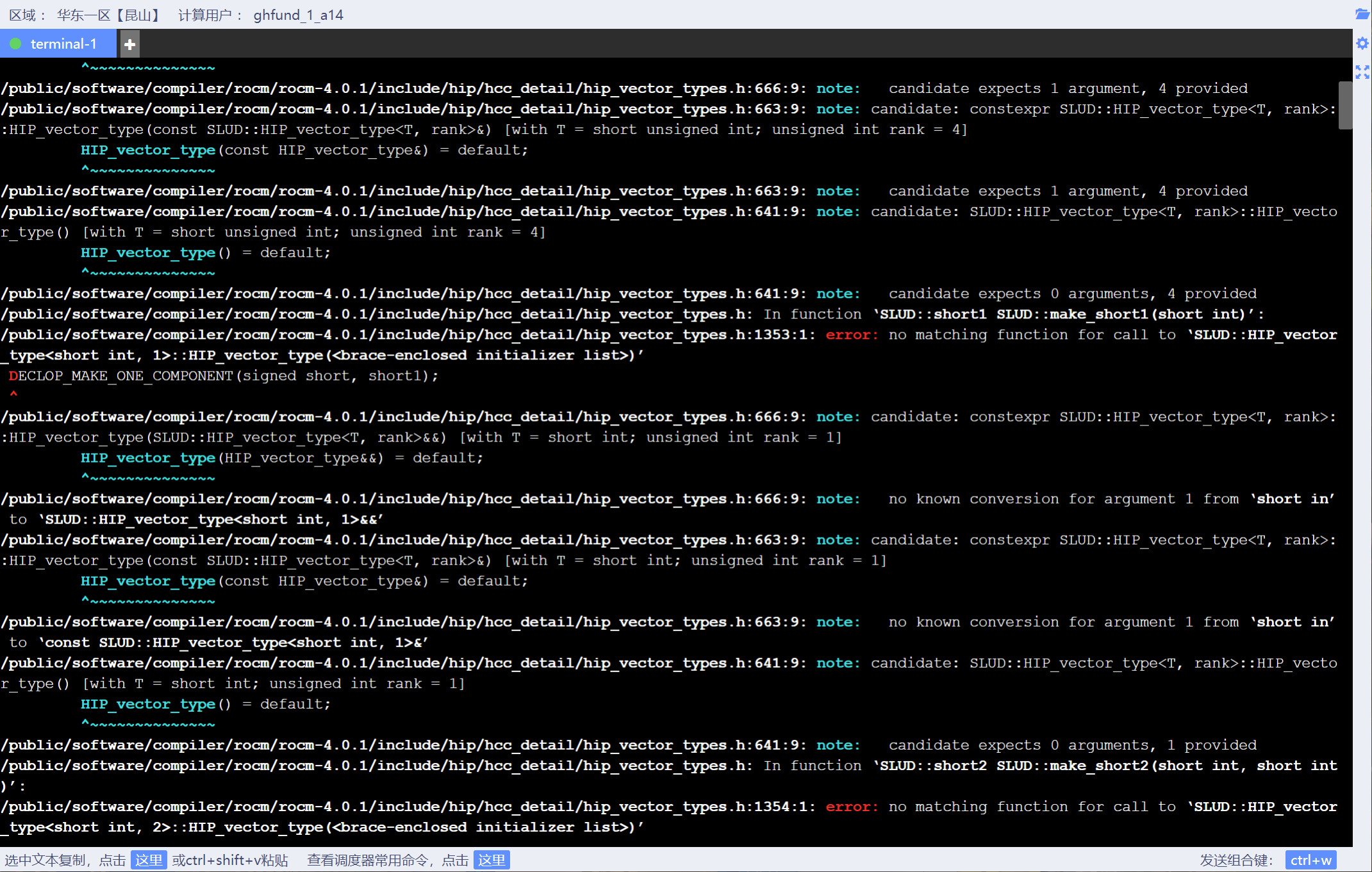
Task: Send the ctrl+w key combination
Action: [1310, 860]
